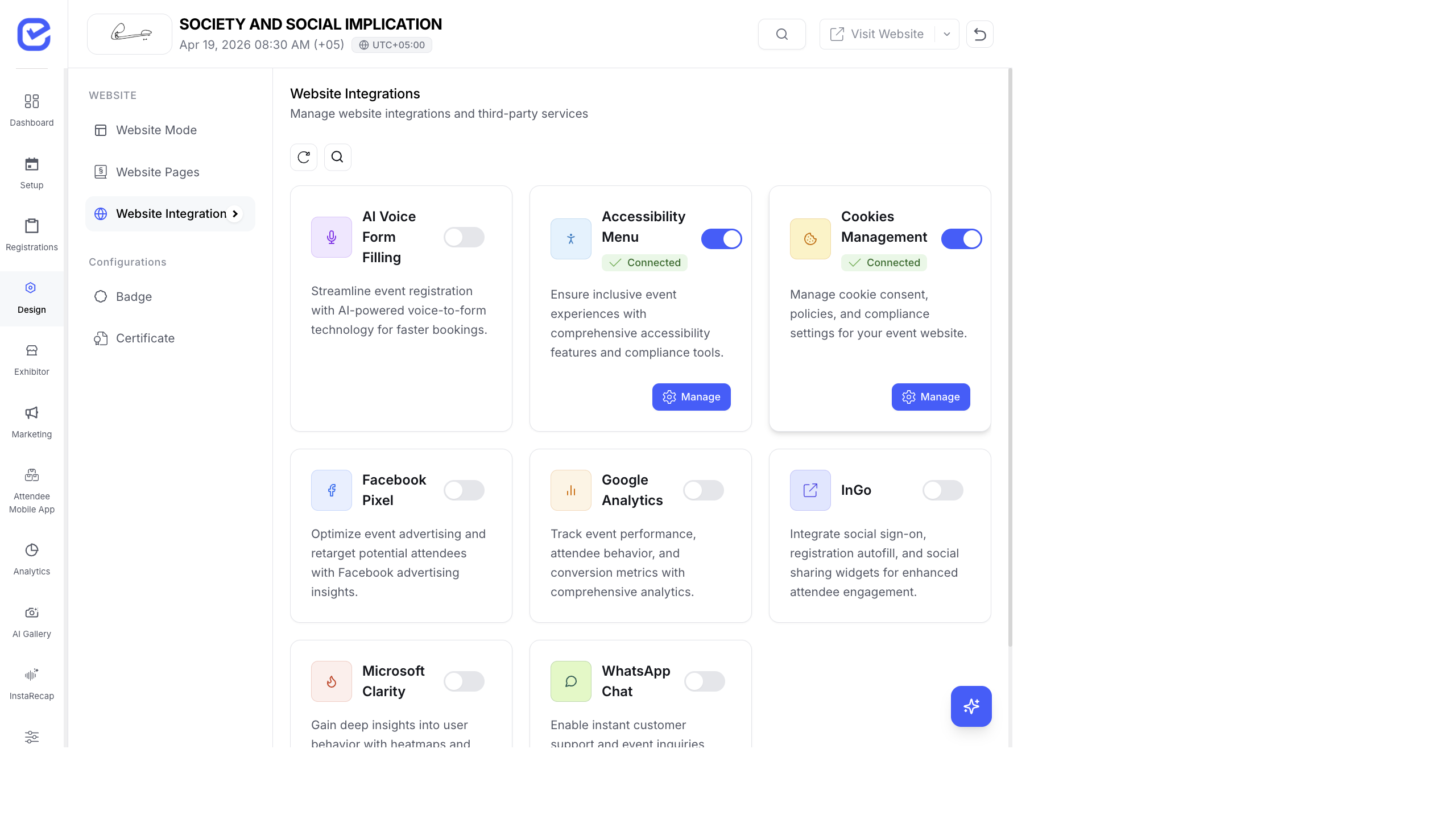Go to the Marketing section

[x=31, y=420]
